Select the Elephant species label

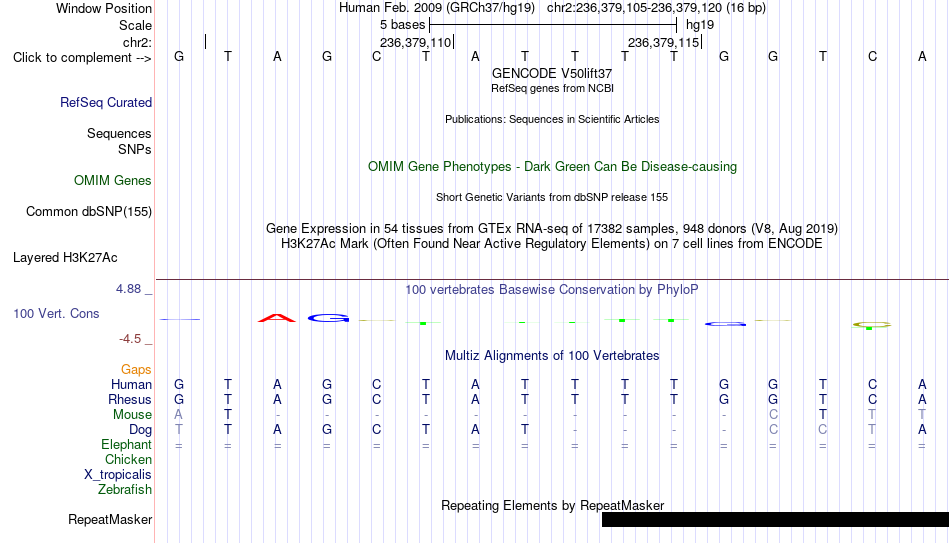coord(126,445)
